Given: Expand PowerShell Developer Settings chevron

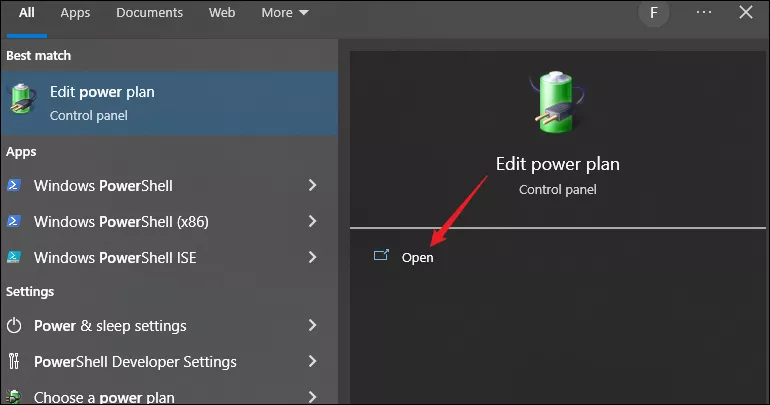Looking at the screenshot, I should click(312, 361).
